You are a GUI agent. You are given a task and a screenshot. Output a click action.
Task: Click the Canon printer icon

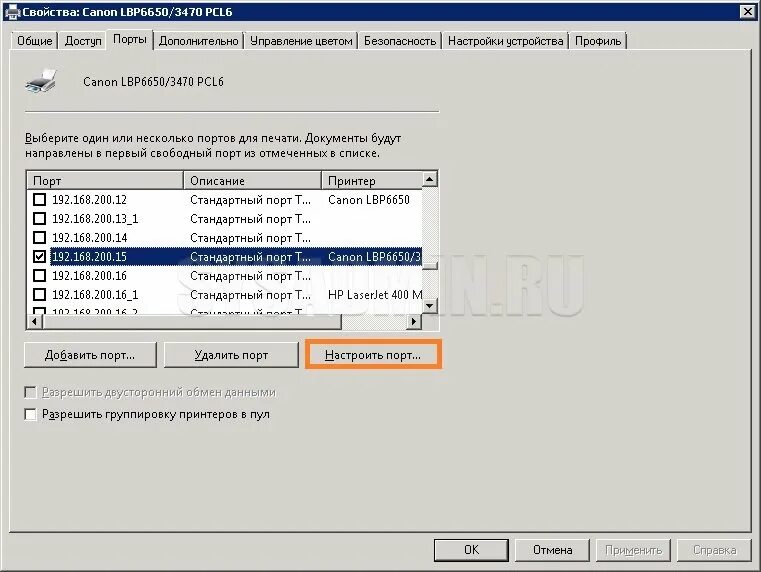pos(41,81)
